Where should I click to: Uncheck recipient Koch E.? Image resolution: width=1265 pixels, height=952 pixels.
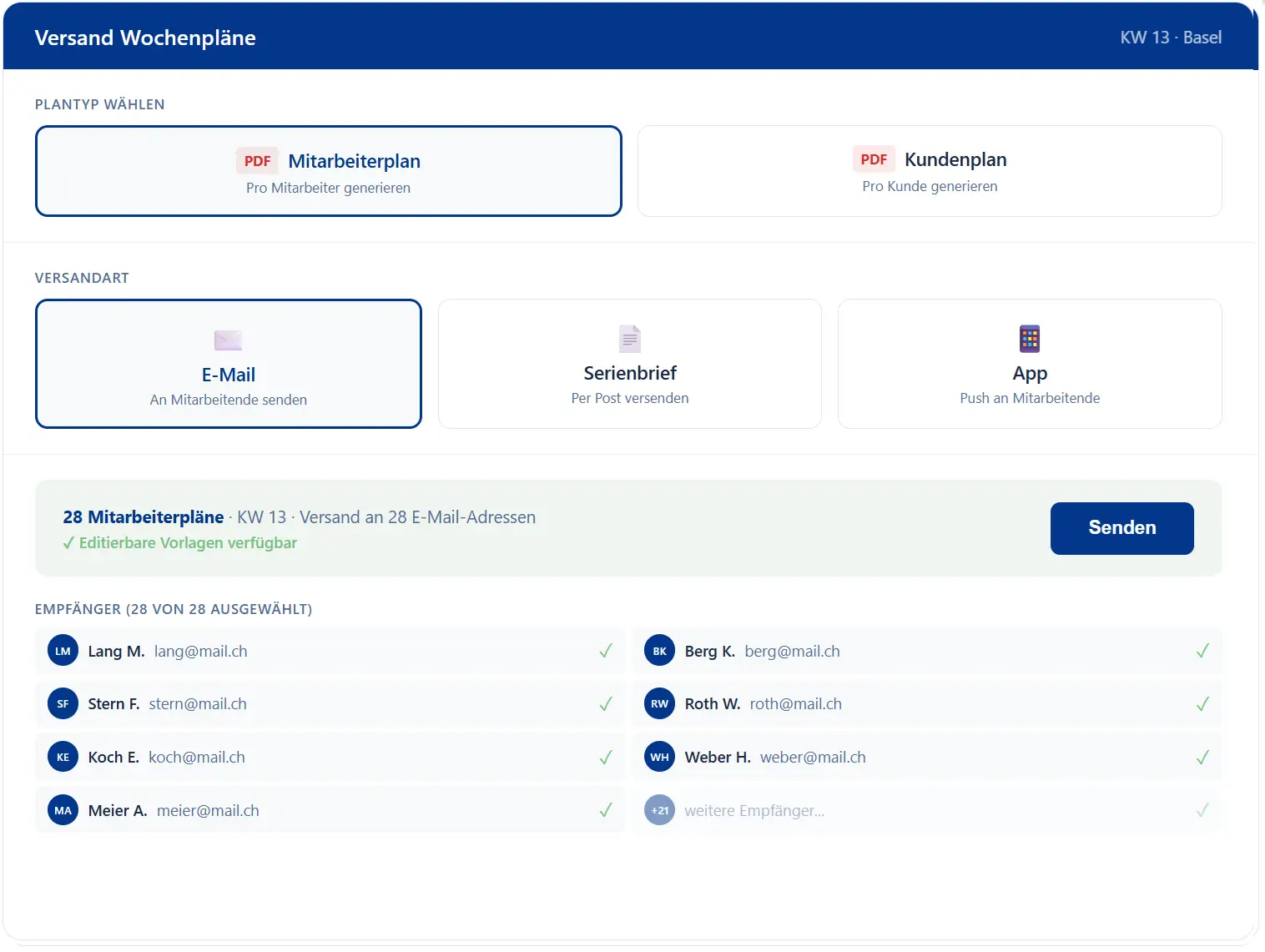point(606,758)
